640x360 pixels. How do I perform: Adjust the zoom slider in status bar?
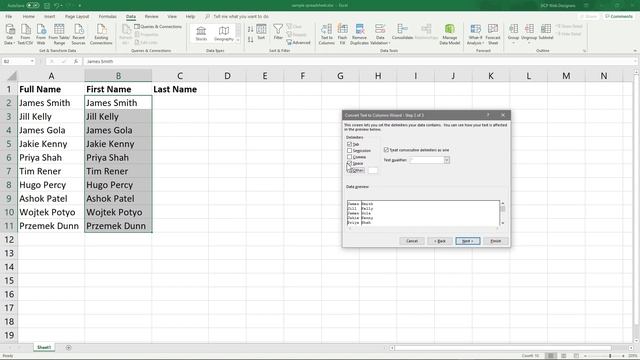[610, 356]
